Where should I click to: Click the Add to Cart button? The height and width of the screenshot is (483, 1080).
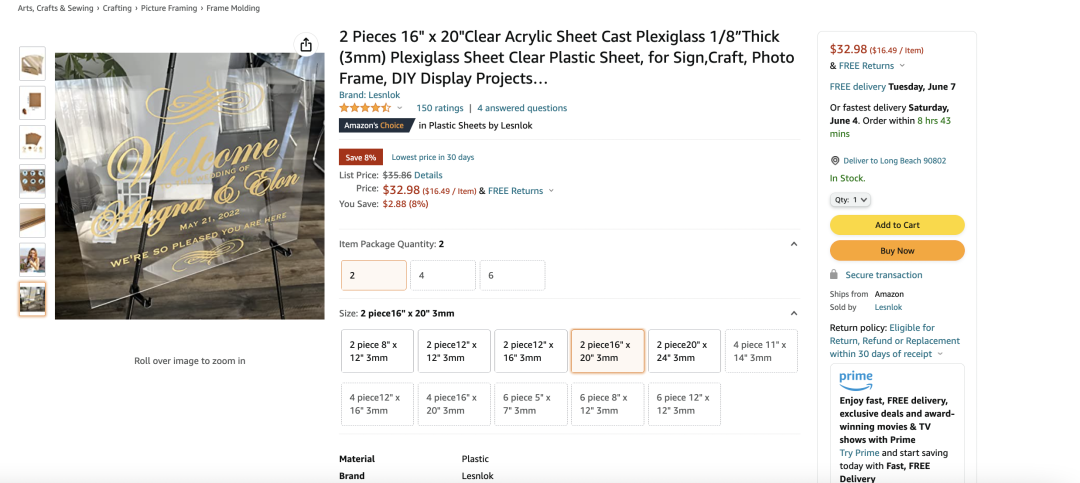pos(897,225)
